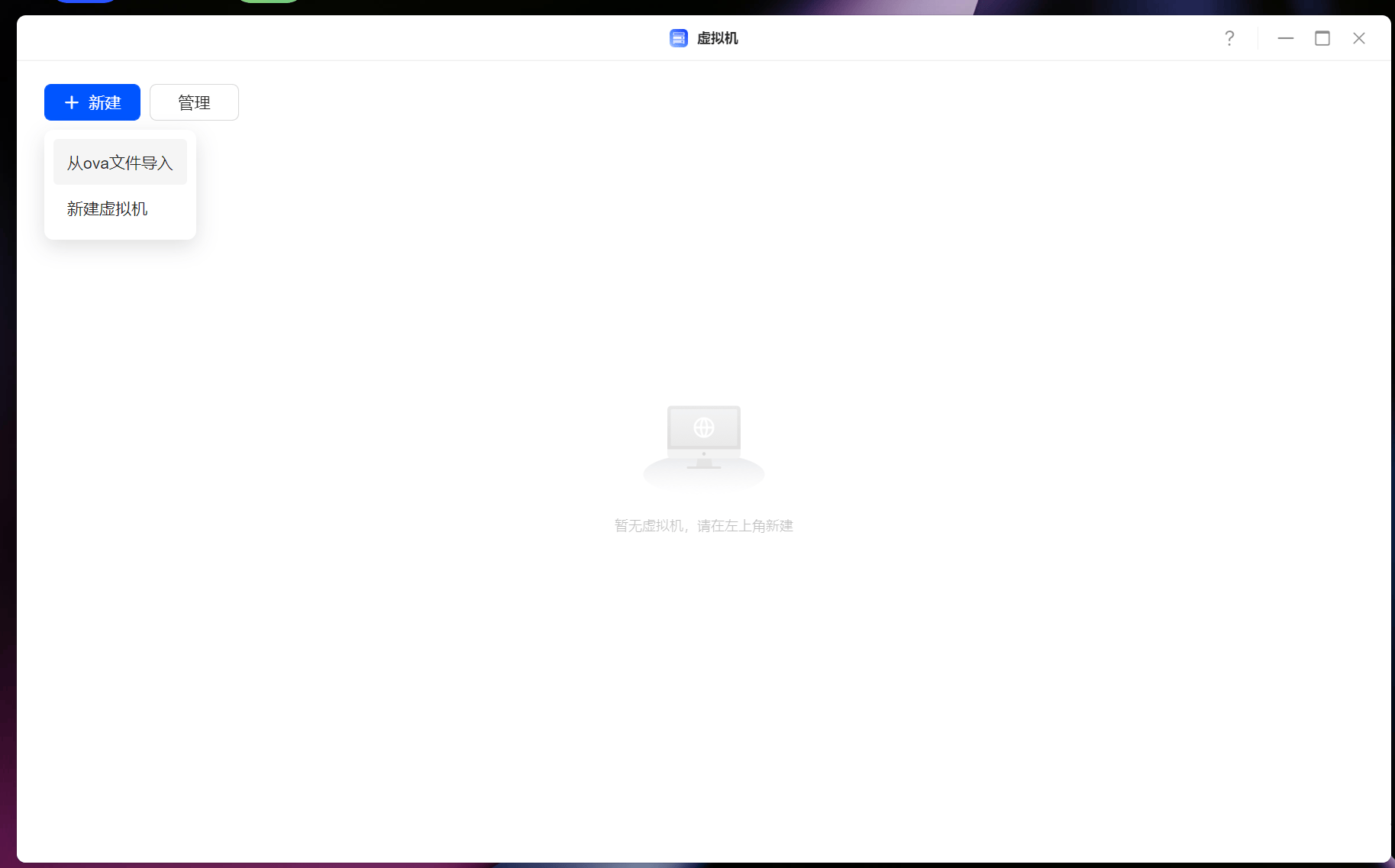
Task: Click the 虚拟机 title text in the header
Action: [x=718, y=37]
